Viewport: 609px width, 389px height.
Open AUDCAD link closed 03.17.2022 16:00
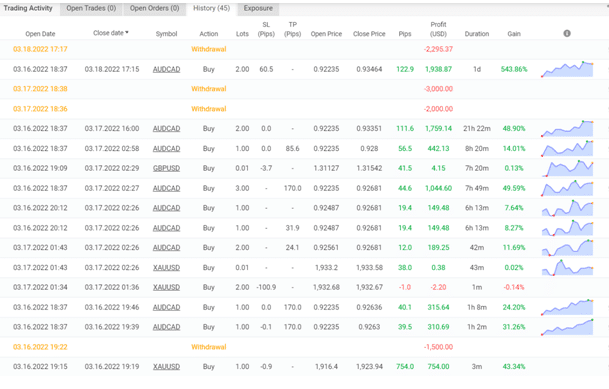click(x=166, y=129)
